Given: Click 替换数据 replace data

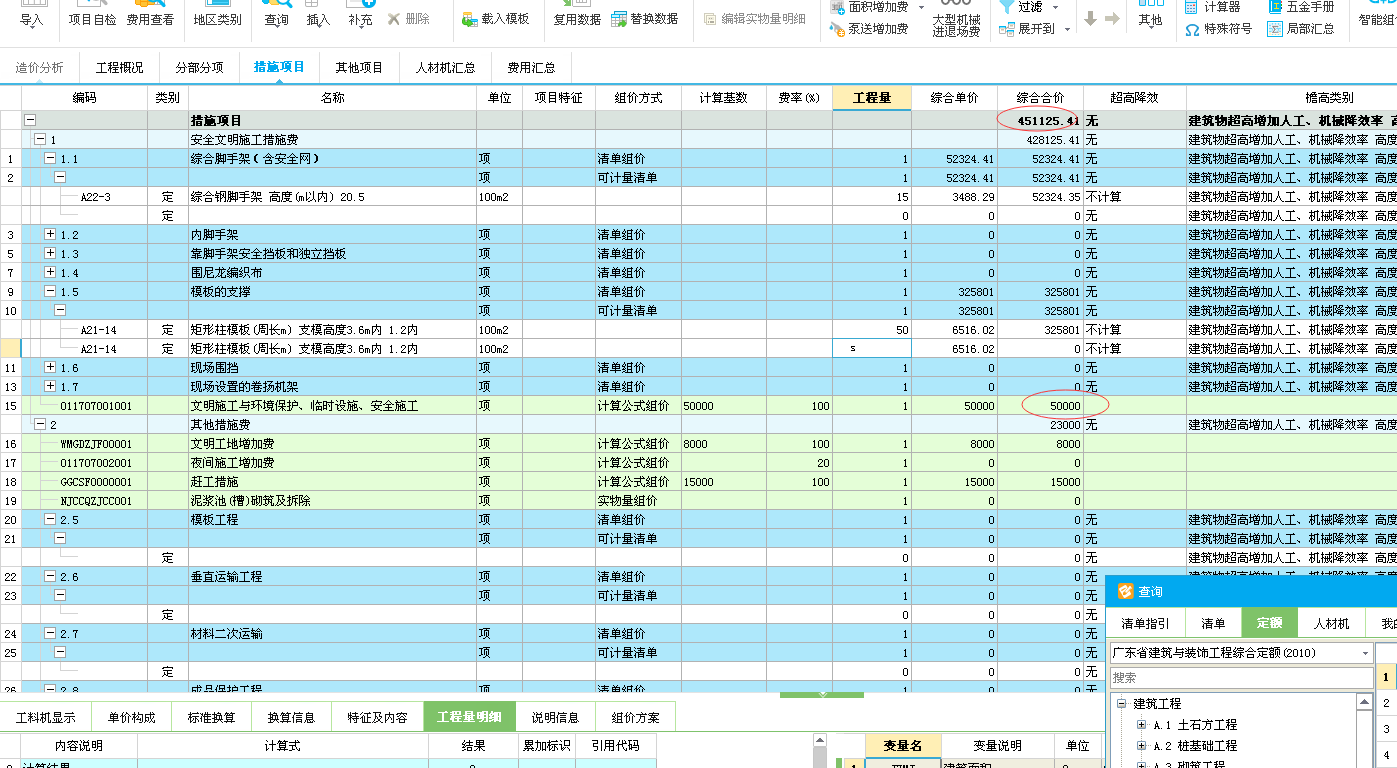Looking at the screenshot, I should [x=645, y=19].
